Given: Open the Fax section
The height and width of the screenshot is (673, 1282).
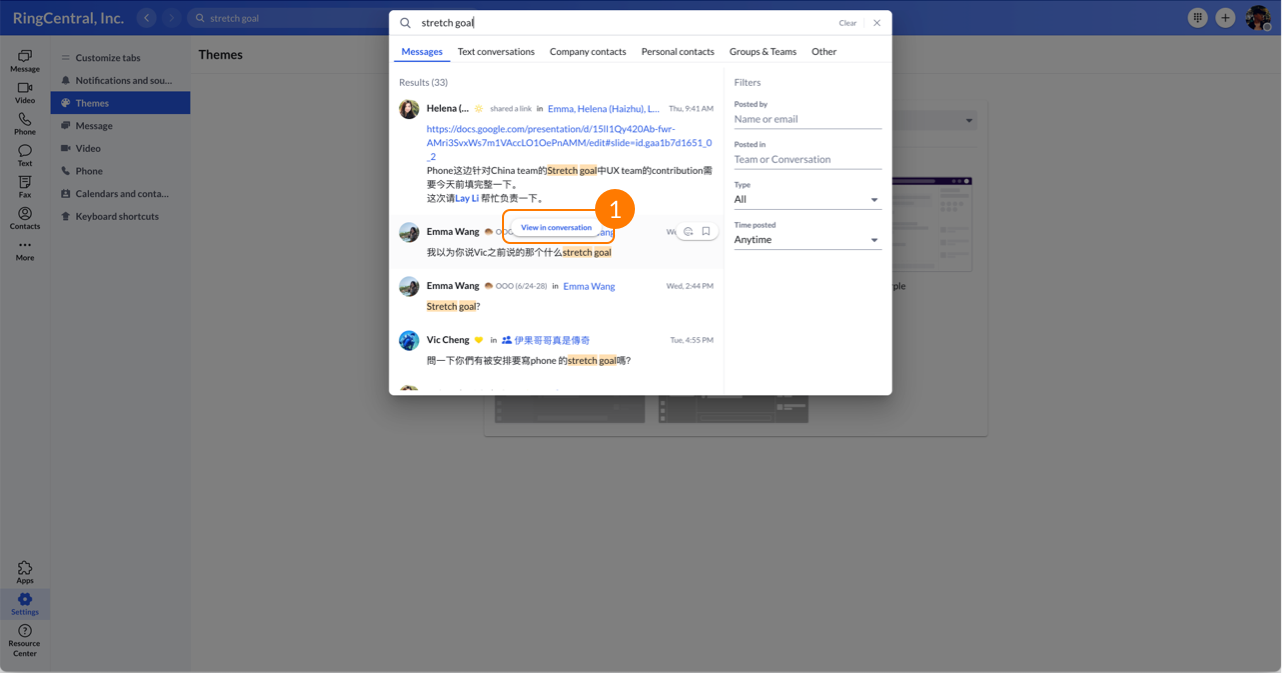Looking at the screenshot, I should tap(25, 187).
